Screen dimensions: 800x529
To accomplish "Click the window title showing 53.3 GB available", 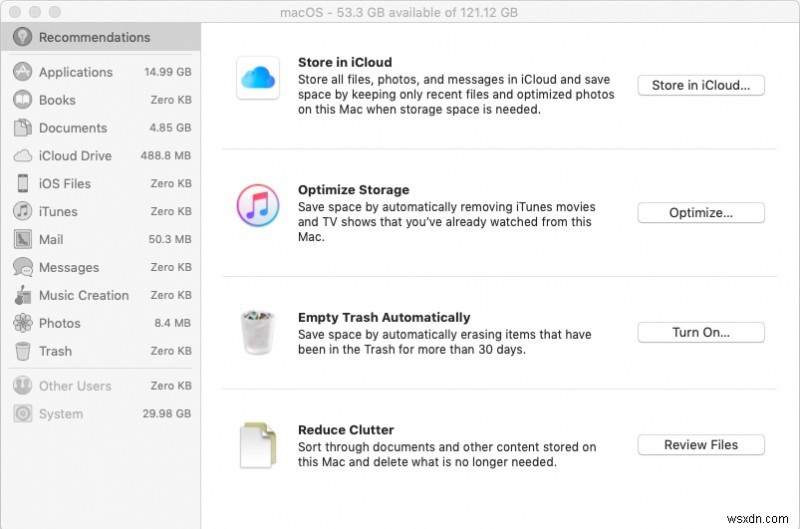I will [399, 12].
